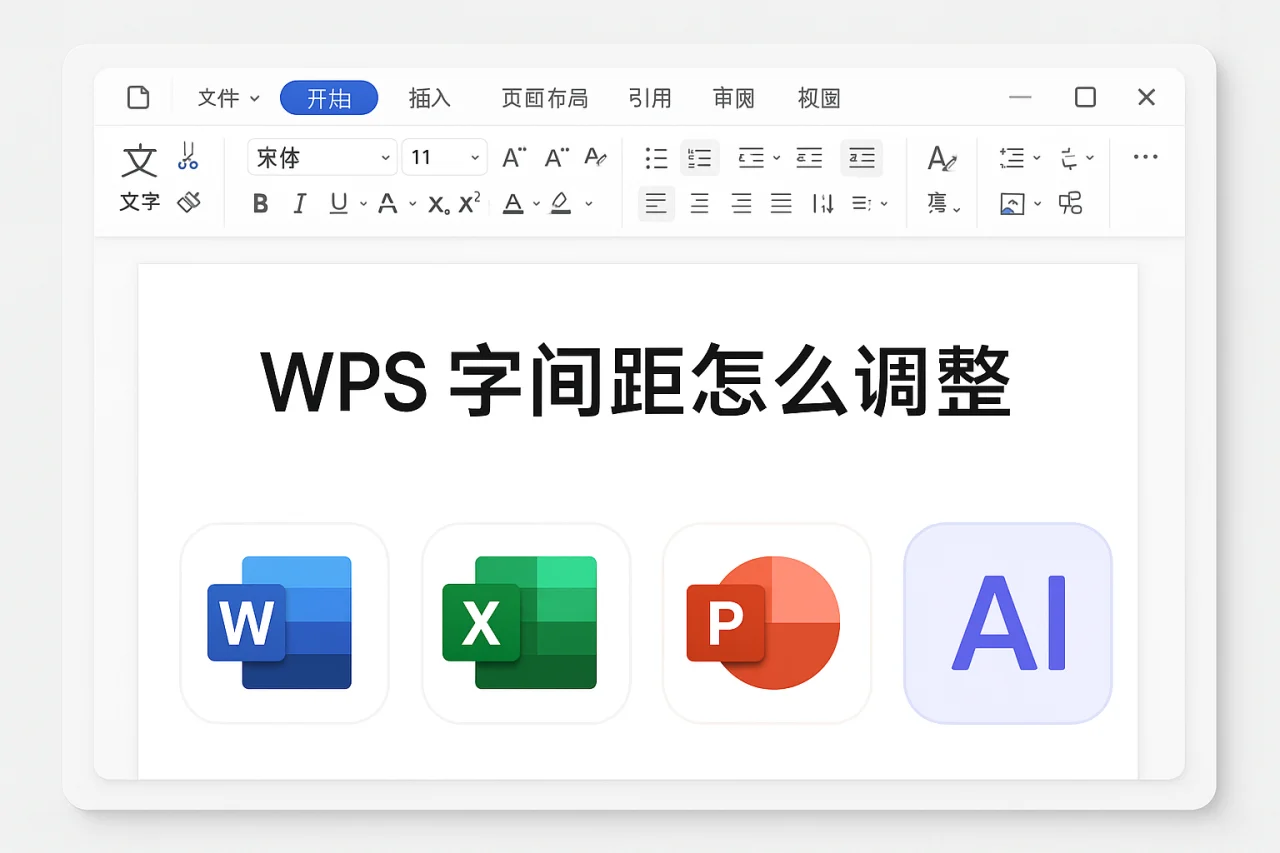Select the Bold formatting icon

(x=260, y=203)
